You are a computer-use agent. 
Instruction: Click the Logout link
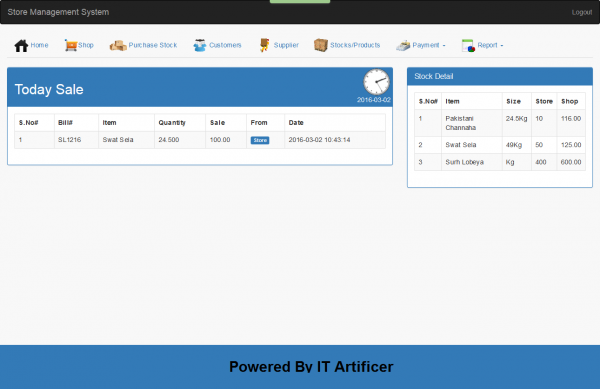(582, 12)
